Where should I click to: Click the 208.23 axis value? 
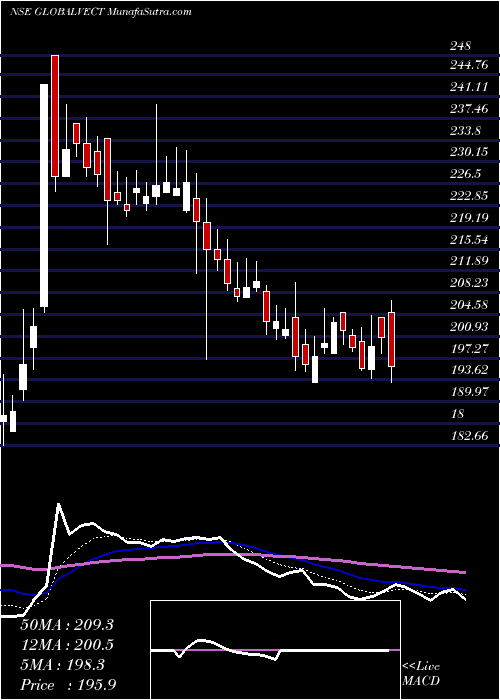point(470,283)
